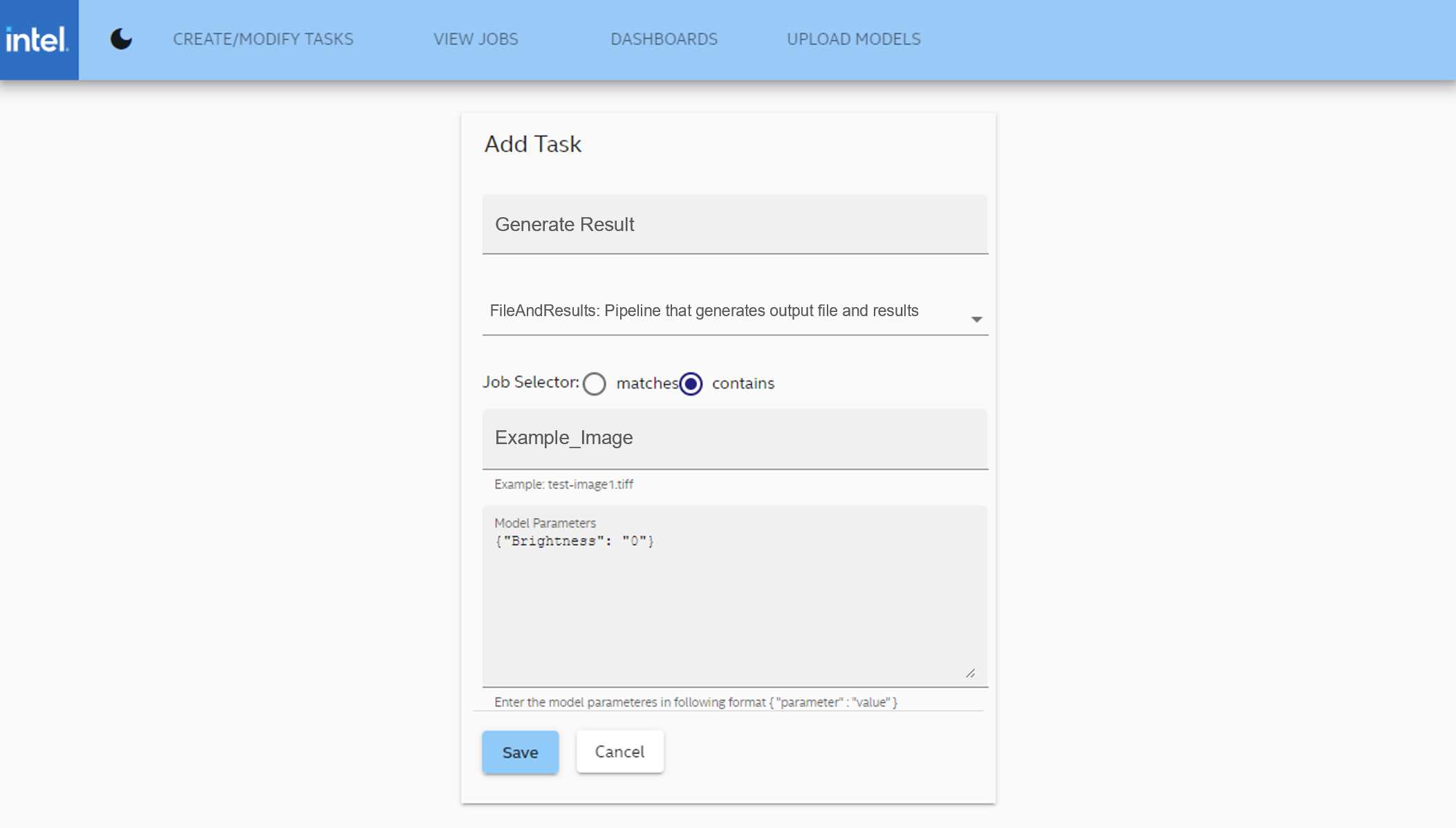Viewport: 1456px width, 828px height.
Task: Click the textarea resize handle
Action: click(x=971, y=673)
